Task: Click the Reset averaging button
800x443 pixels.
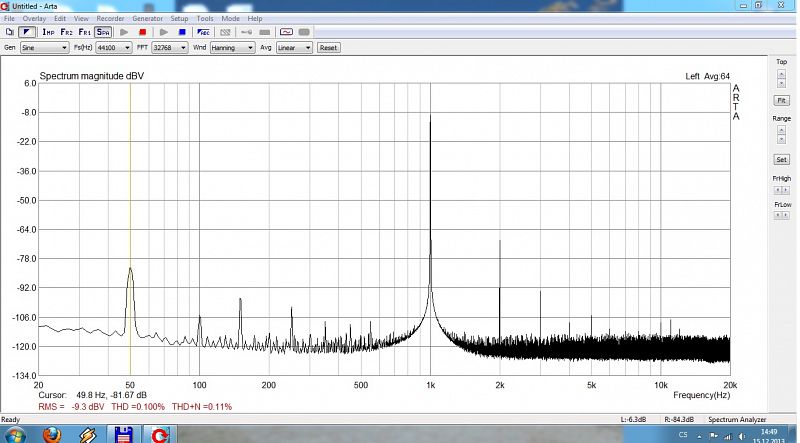Action: coord(328,47)
